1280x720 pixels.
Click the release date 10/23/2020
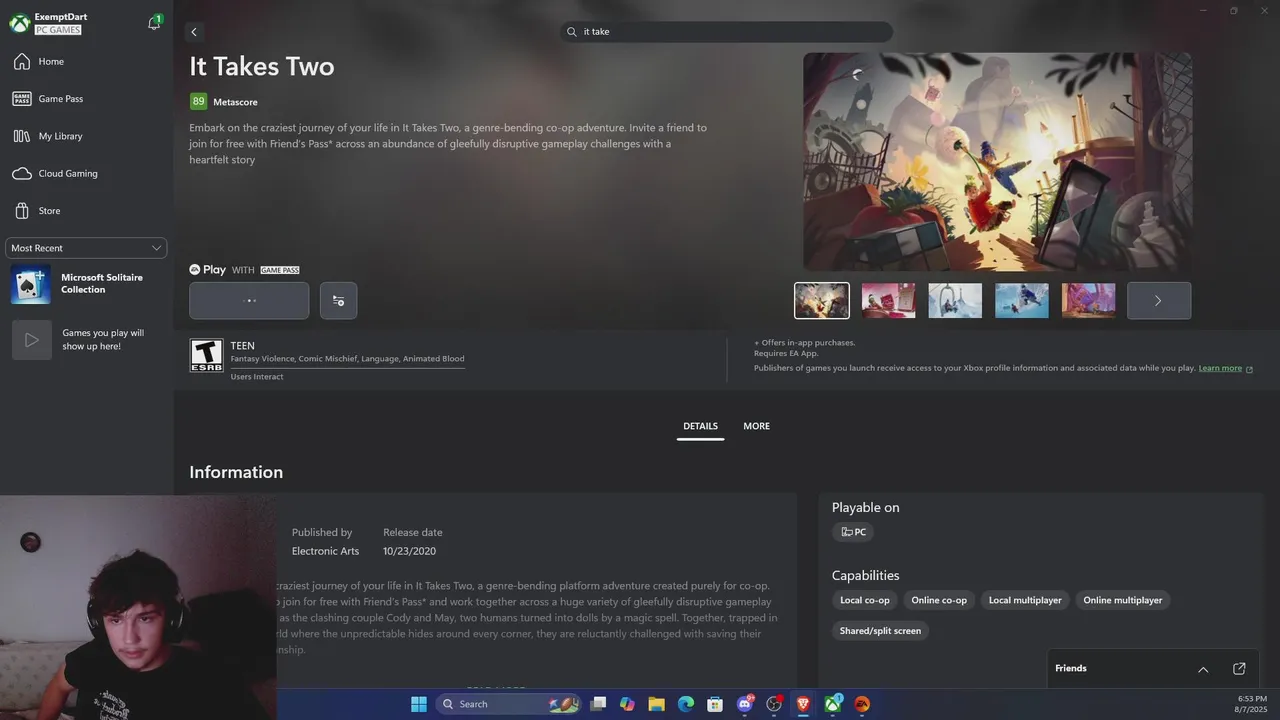coord(409,551)
